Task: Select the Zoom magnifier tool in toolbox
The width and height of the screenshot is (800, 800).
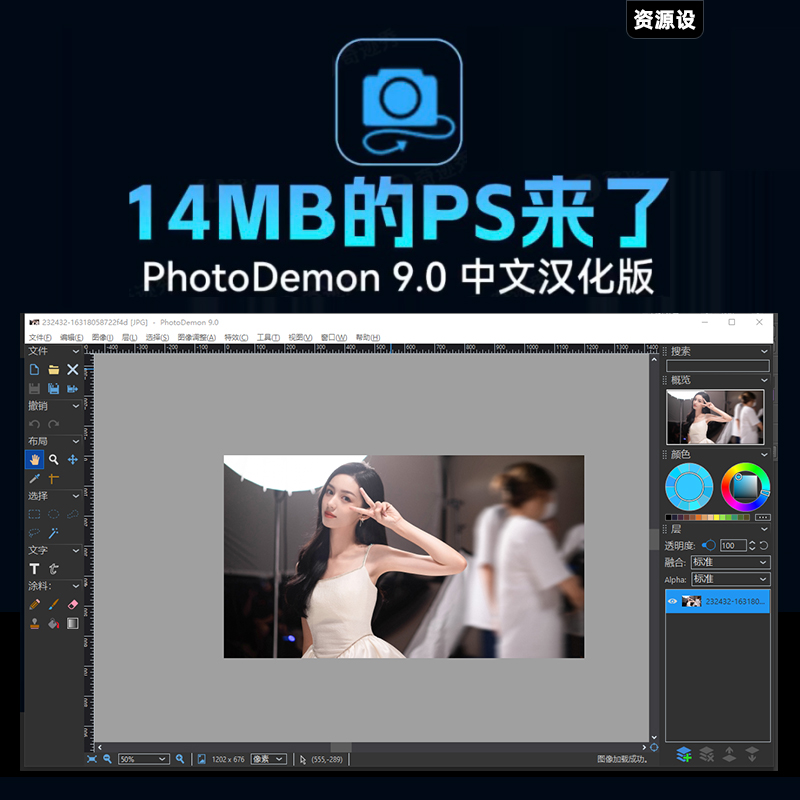Action: tap(54, 460)
